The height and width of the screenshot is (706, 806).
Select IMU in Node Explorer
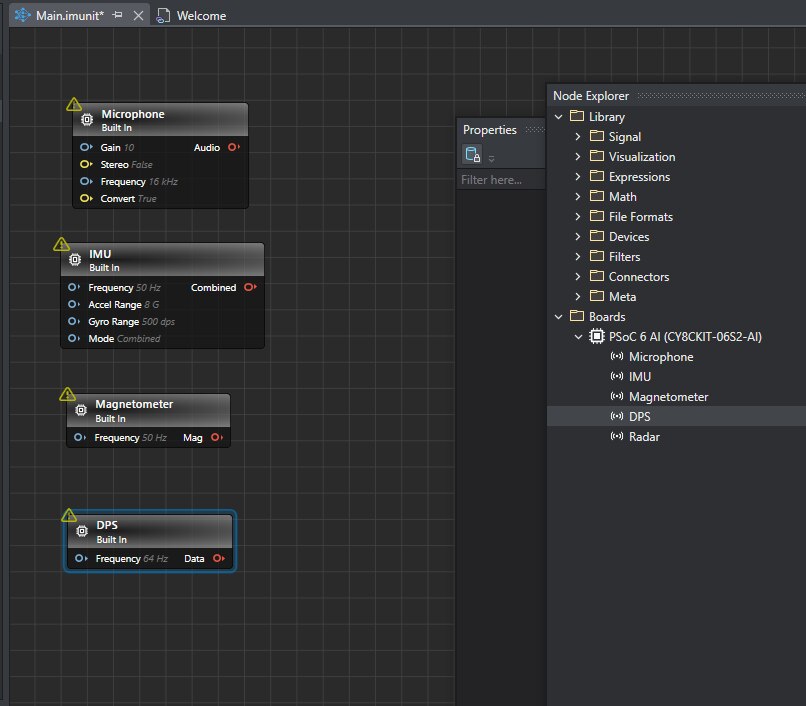coord(639,377)
